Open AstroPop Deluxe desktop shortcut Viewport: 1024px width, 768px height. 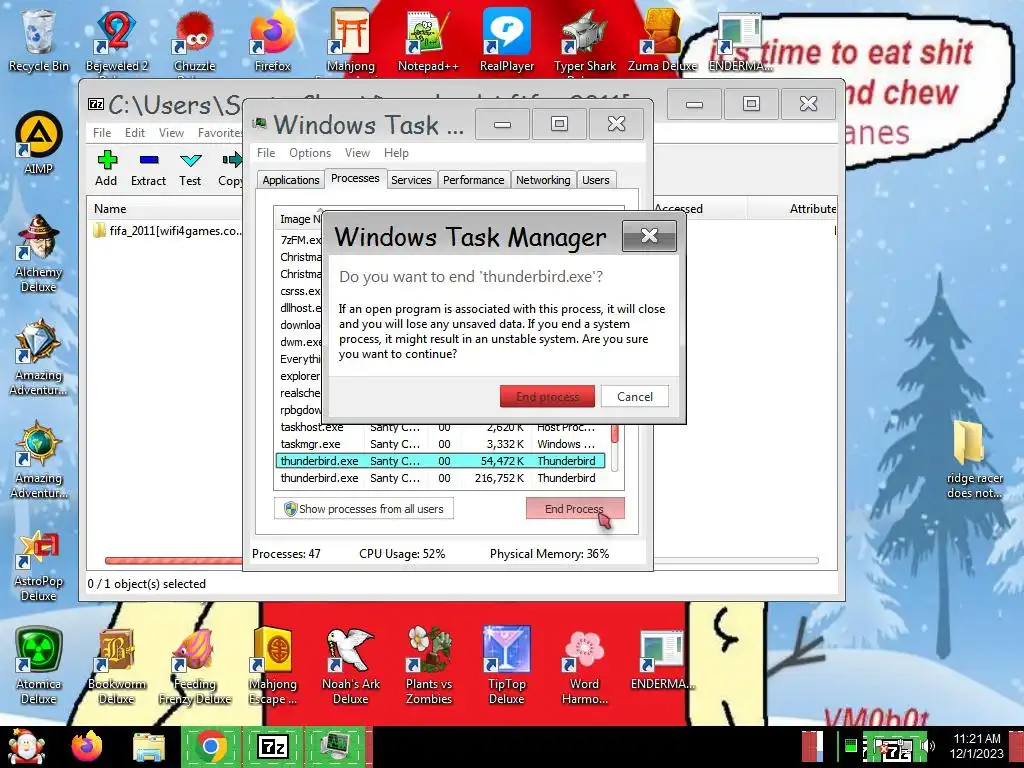(x=39, y=566)
